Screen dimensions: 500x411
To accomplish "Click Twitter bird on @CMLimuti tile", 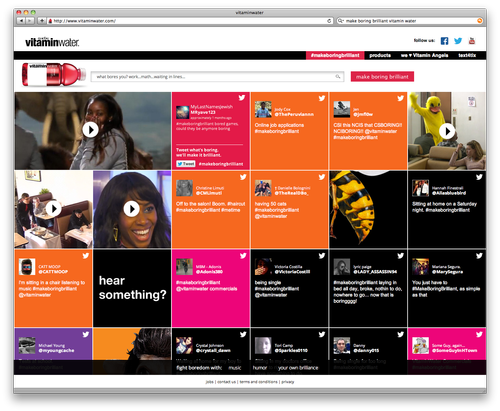I will pyautogui.click(x=243, y=177).
